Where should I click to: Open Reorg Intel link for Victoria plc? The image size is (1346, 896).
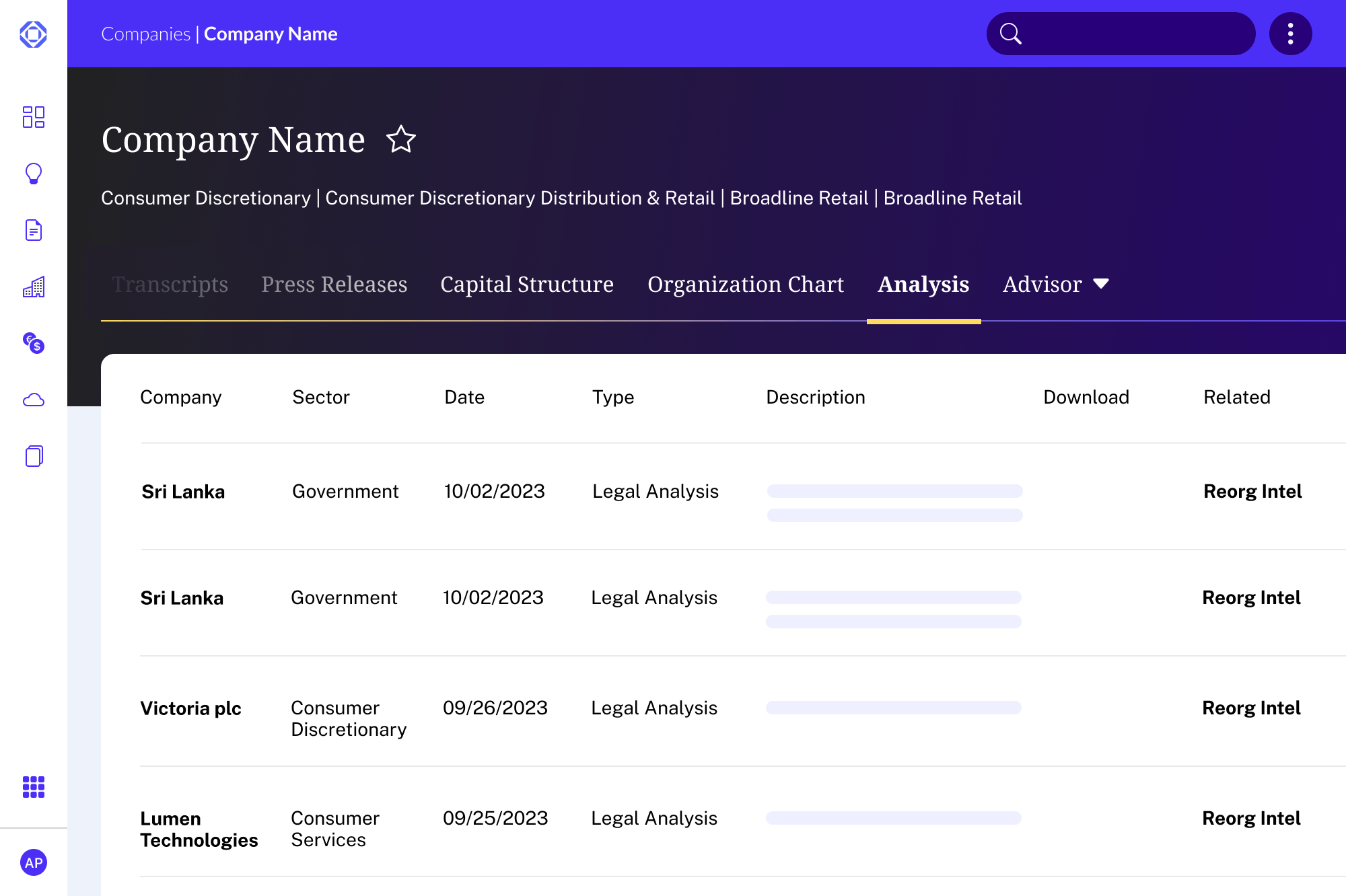coord(1251,708)
